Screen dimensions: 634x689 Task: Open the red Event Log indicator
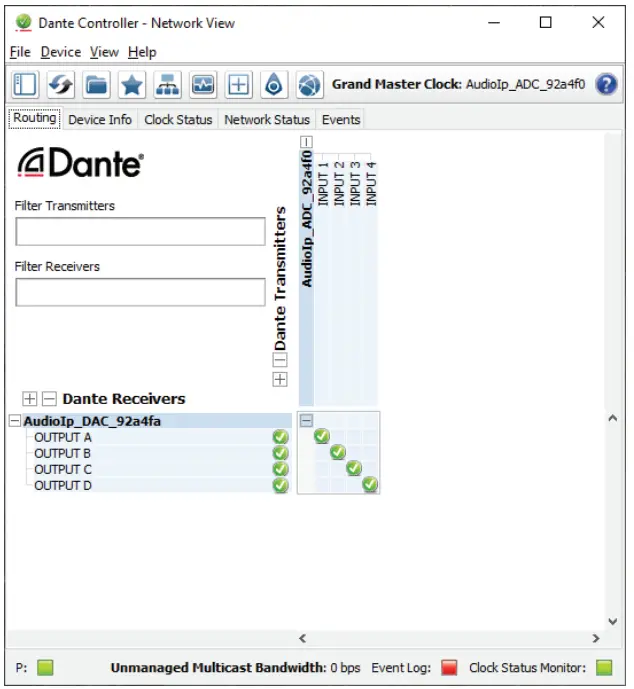point(449,667)
